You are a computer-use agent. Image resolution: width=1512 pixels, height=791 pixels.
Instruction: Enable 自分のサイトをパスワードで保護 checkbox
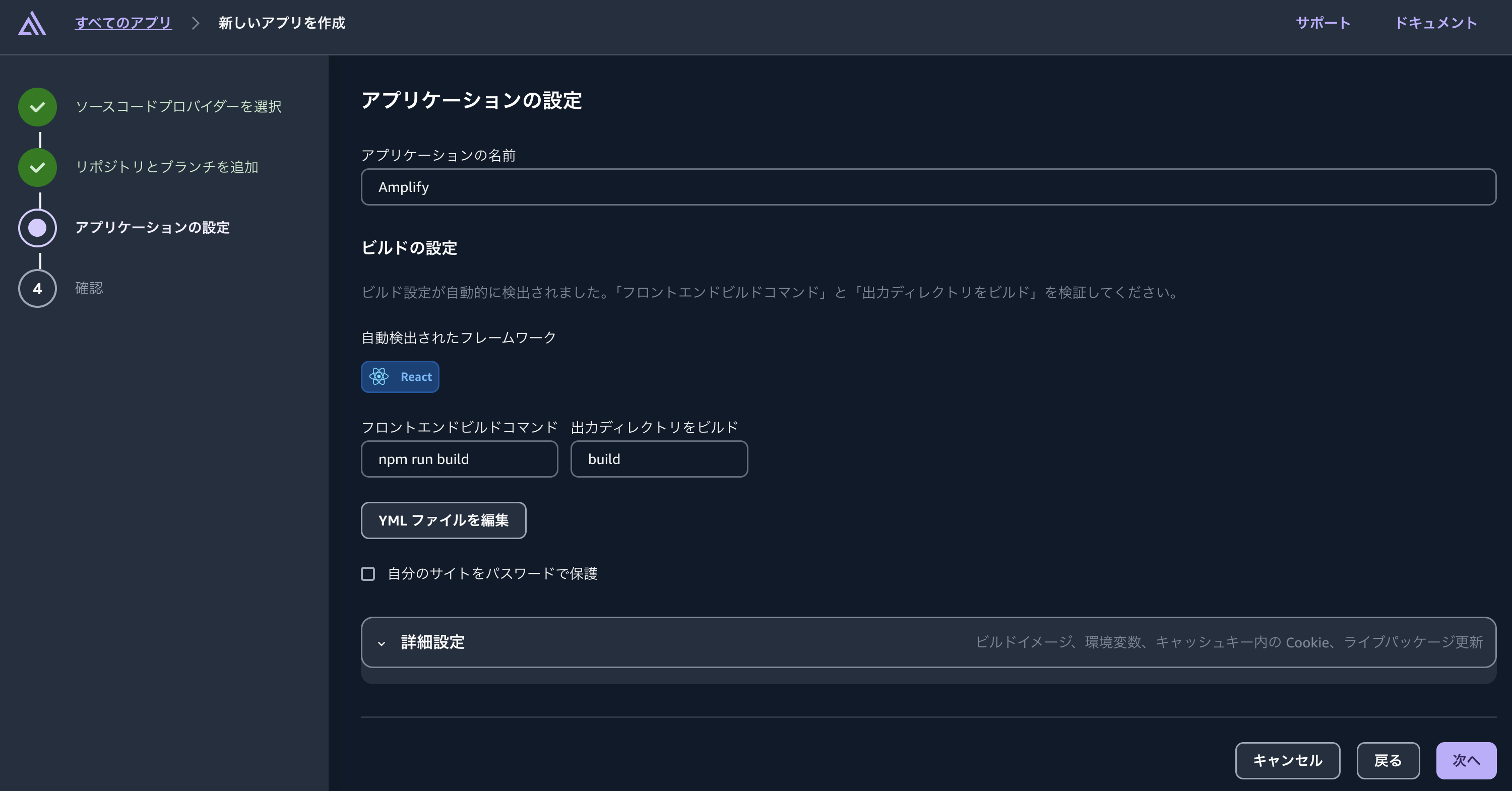[368, 574]
